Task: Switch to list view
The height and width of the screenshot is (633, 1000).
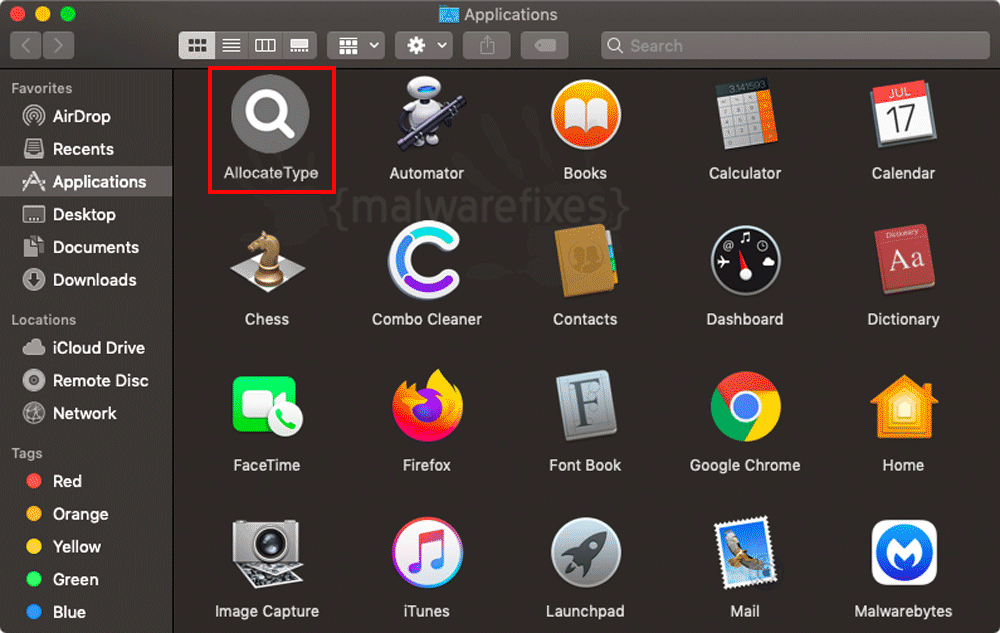Action: tap(231, 45)
